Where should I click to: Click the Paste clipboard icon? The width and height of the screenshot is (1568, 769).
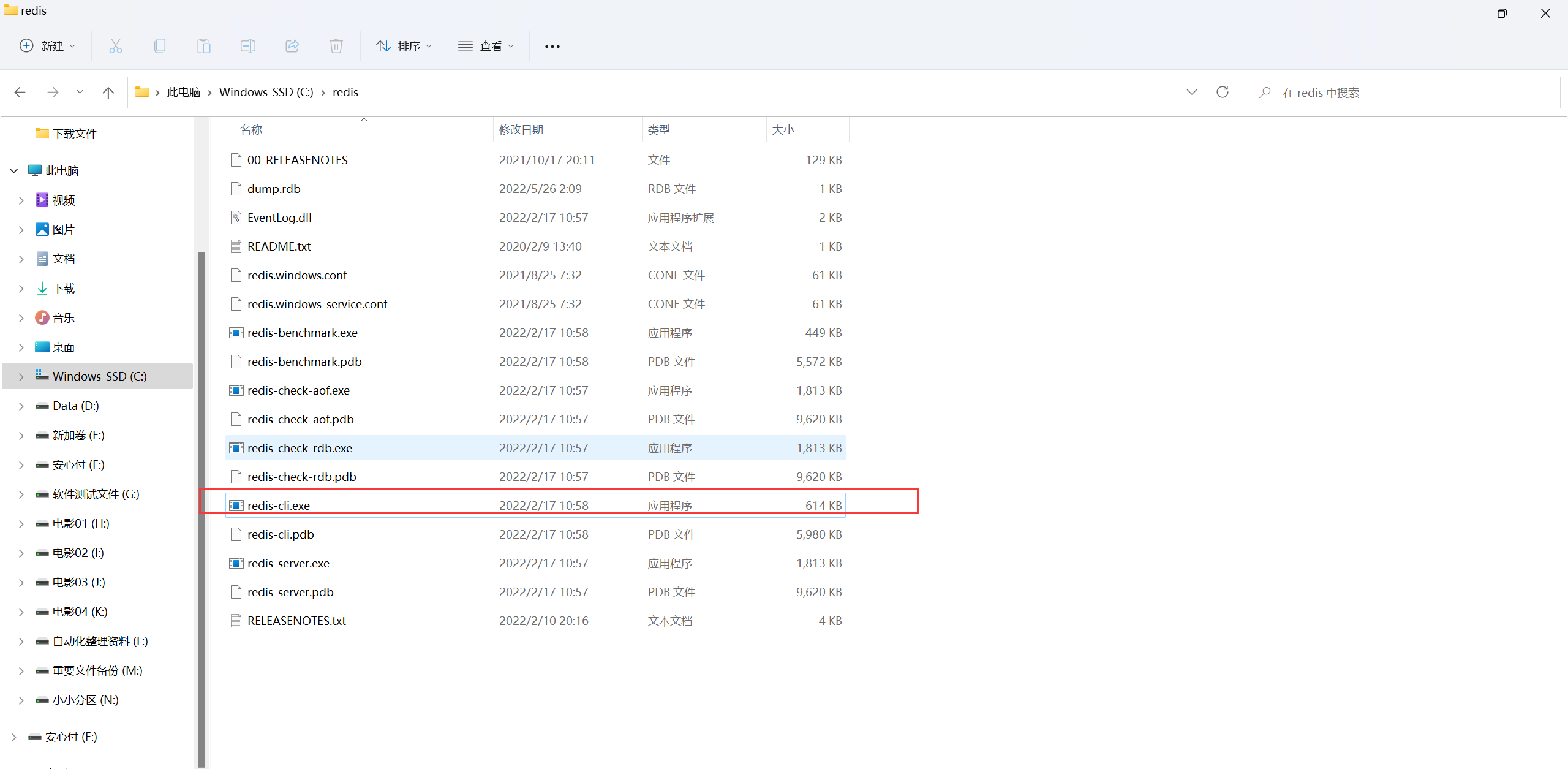coord(204,46)
